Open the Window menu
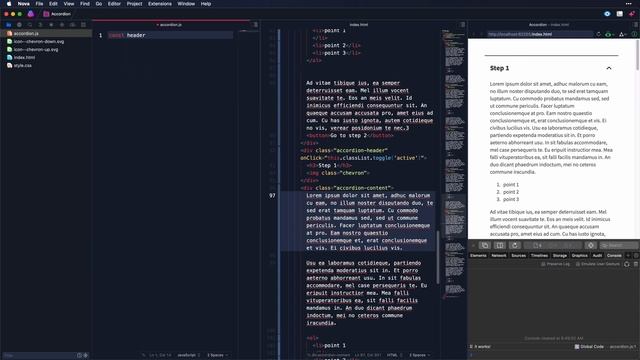The height and width of the screenshot is (360, 640). point(186,4)
